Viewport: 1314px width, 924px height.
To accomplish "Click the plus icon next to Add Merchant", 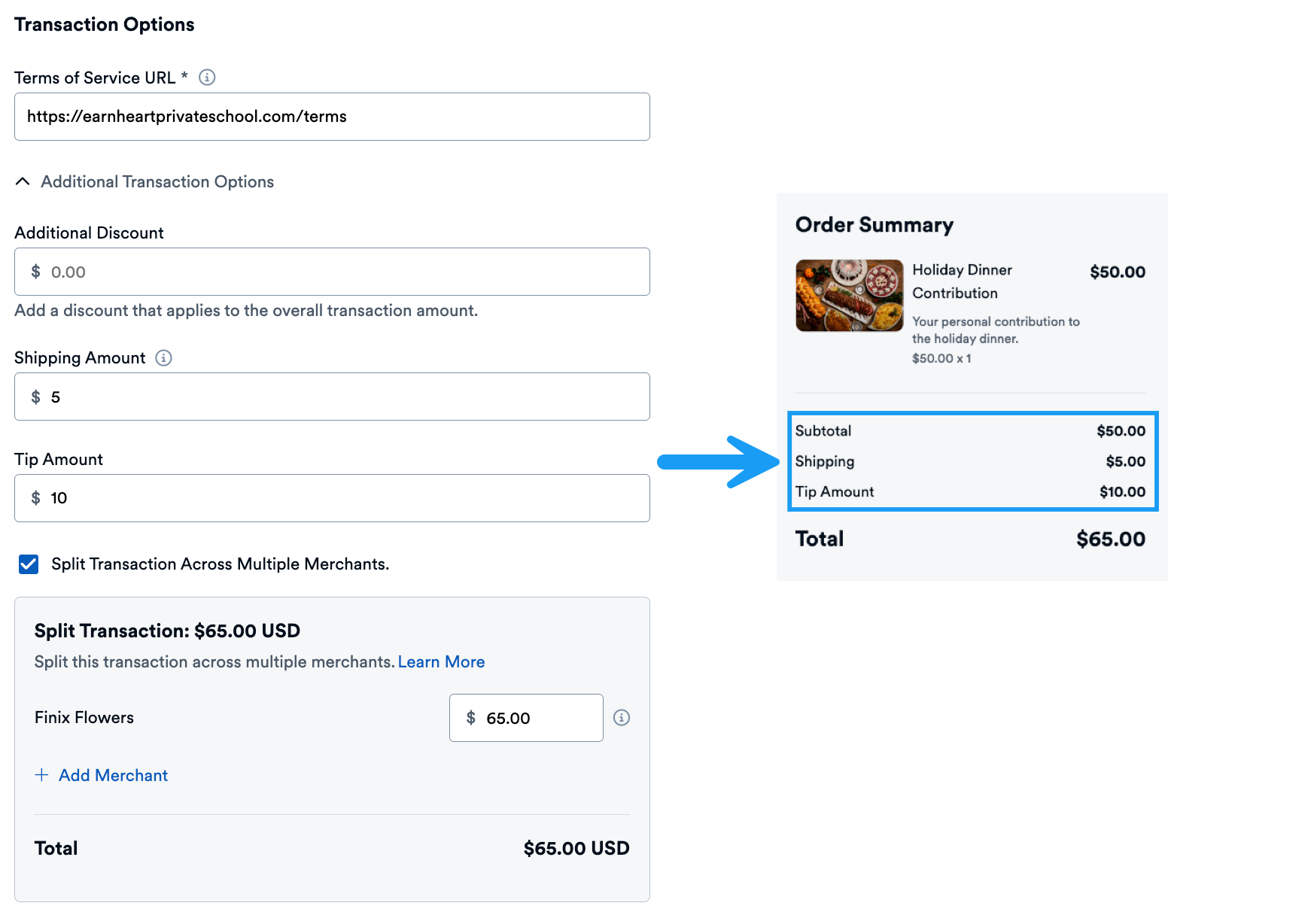I will coord(41,775).
